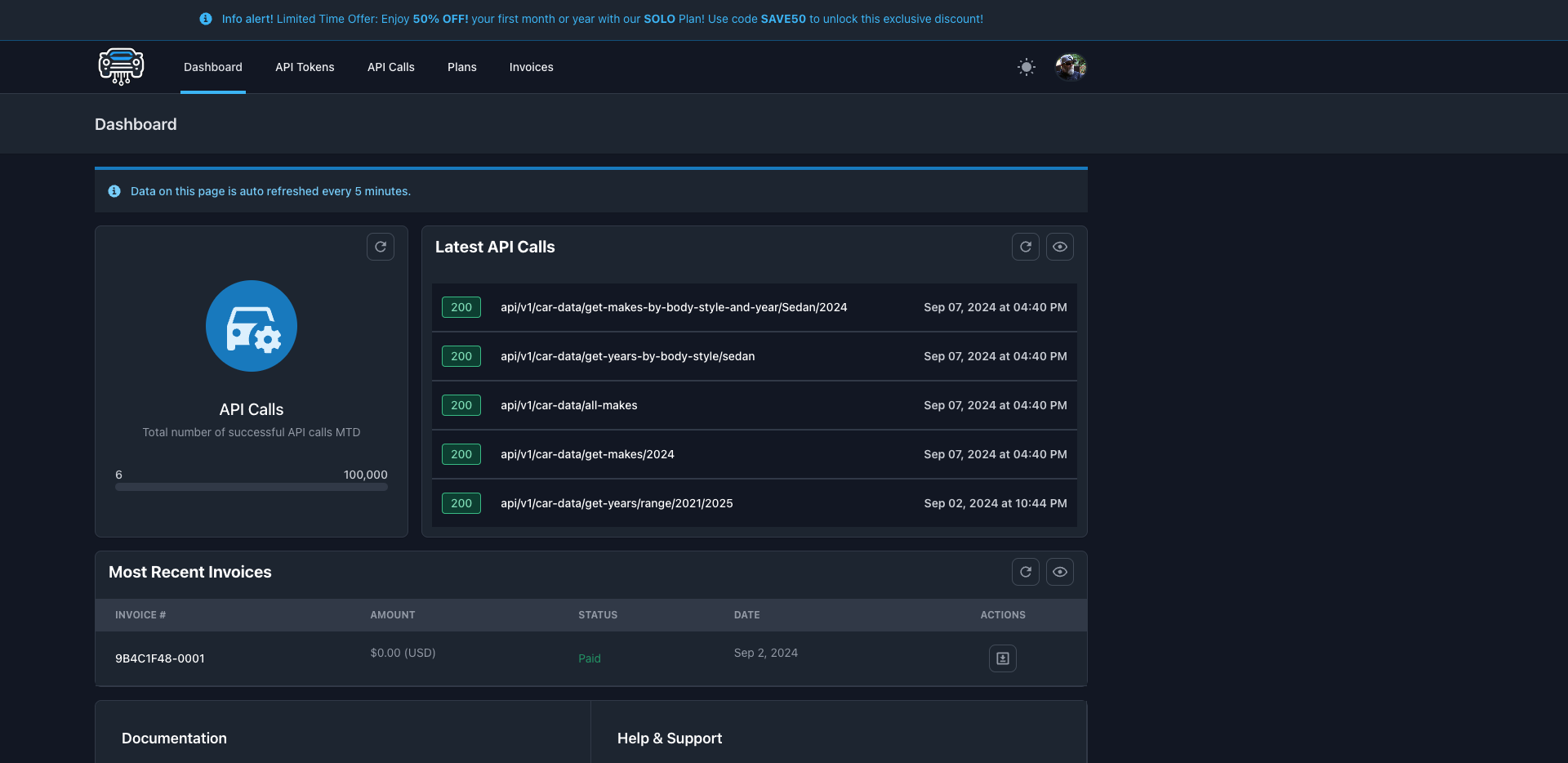Click the api/v1/car-data/all-makes call entry

tap(568, 405)
